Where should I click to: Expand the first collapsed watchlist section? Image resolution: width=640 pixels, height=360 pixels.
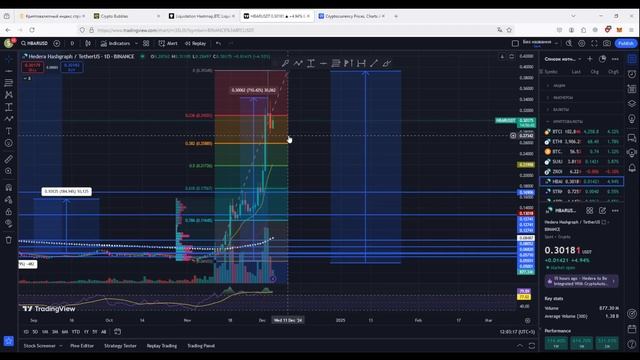(x=548, y=86)
